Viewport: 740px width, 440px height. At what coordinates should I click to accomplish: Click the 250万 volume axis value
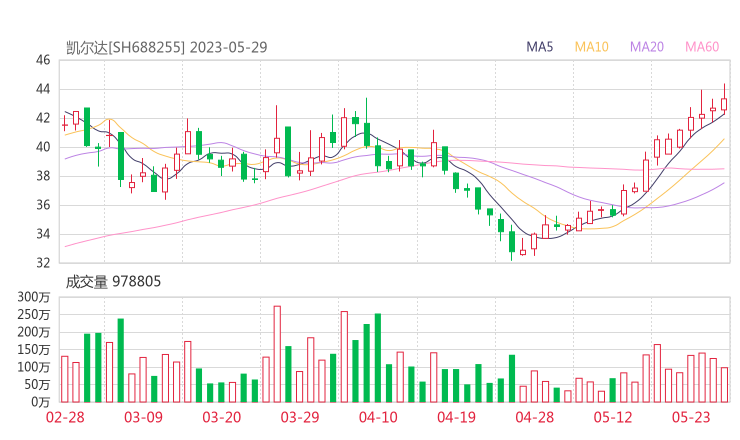[x=34, y=314]
